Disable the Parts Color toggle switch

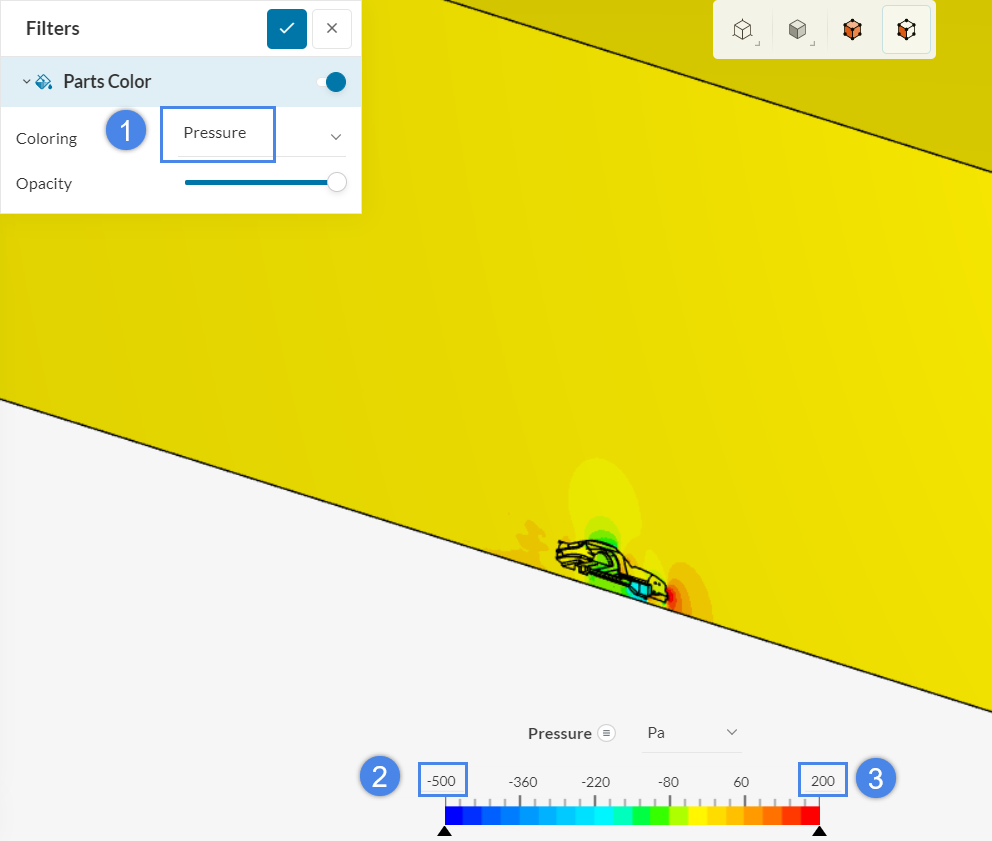331,81
